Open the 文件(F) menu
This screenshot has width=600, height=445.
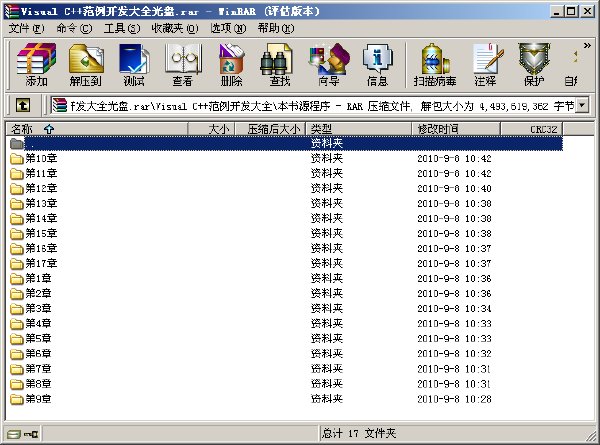point(26,28)
